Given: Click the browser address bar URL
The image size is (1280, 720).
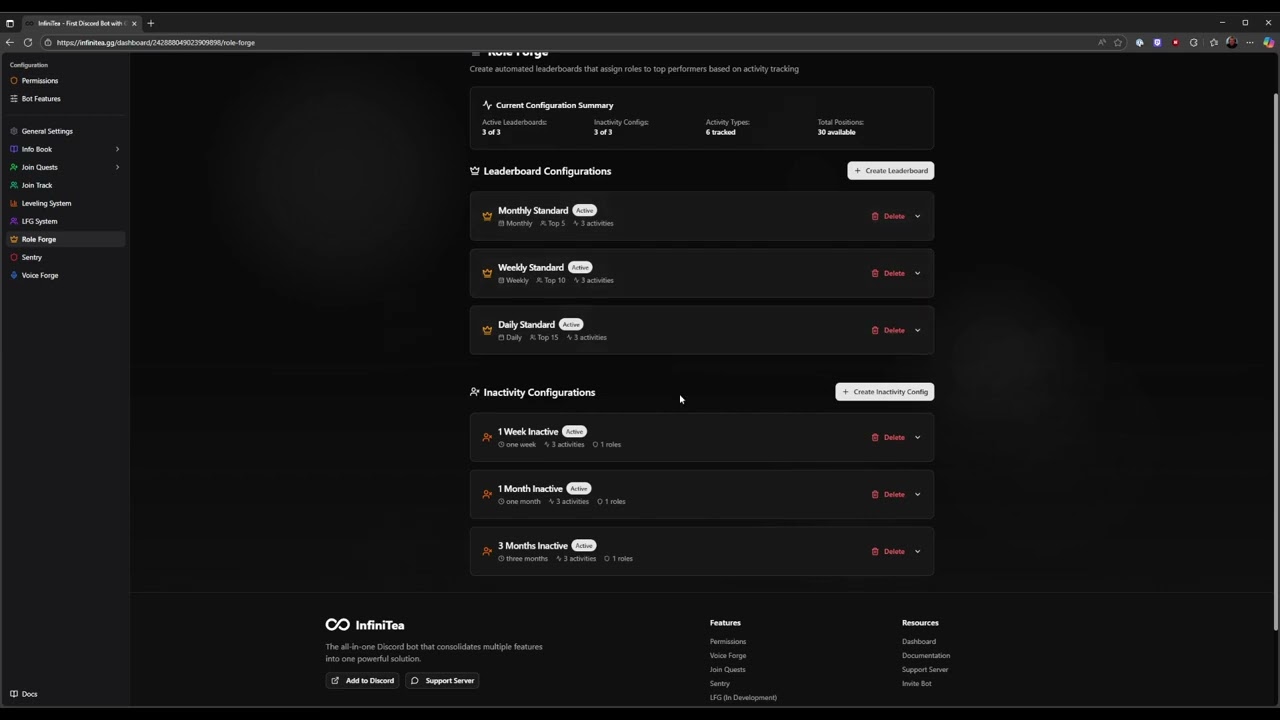Looking at the screenshot, I should [156, 43].
